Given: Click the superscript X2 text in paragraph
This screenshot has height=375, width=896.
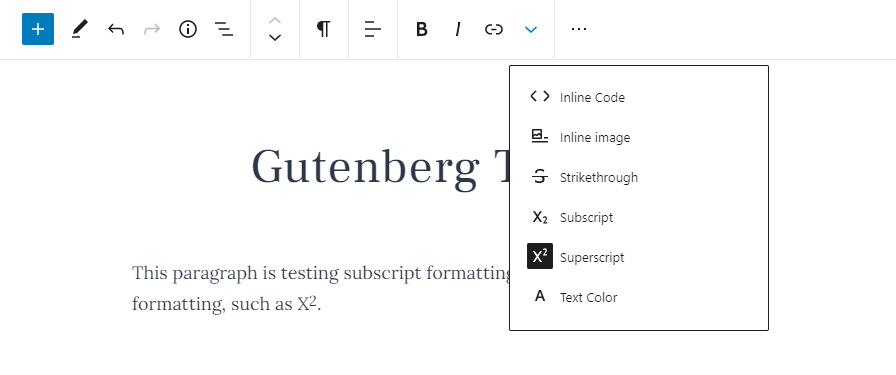Looking at the screenshot, I should click(307, 303).
